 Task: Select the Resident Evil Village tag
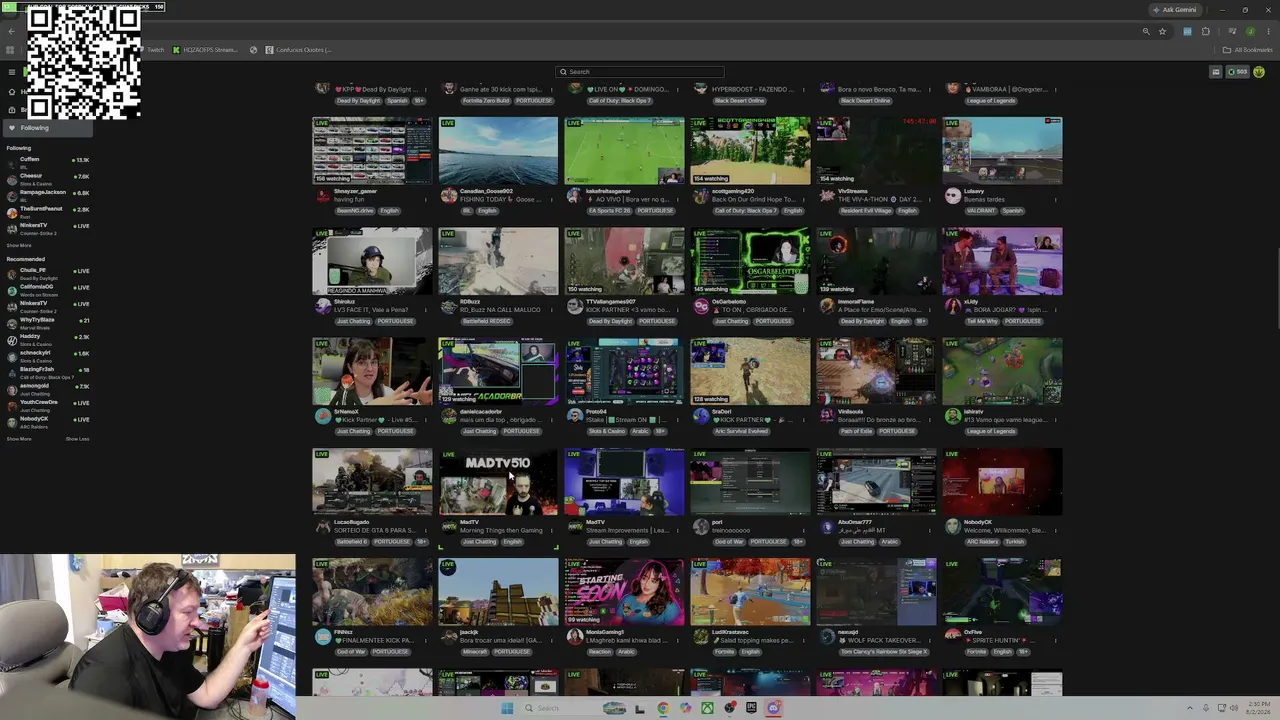click(866, 211)
